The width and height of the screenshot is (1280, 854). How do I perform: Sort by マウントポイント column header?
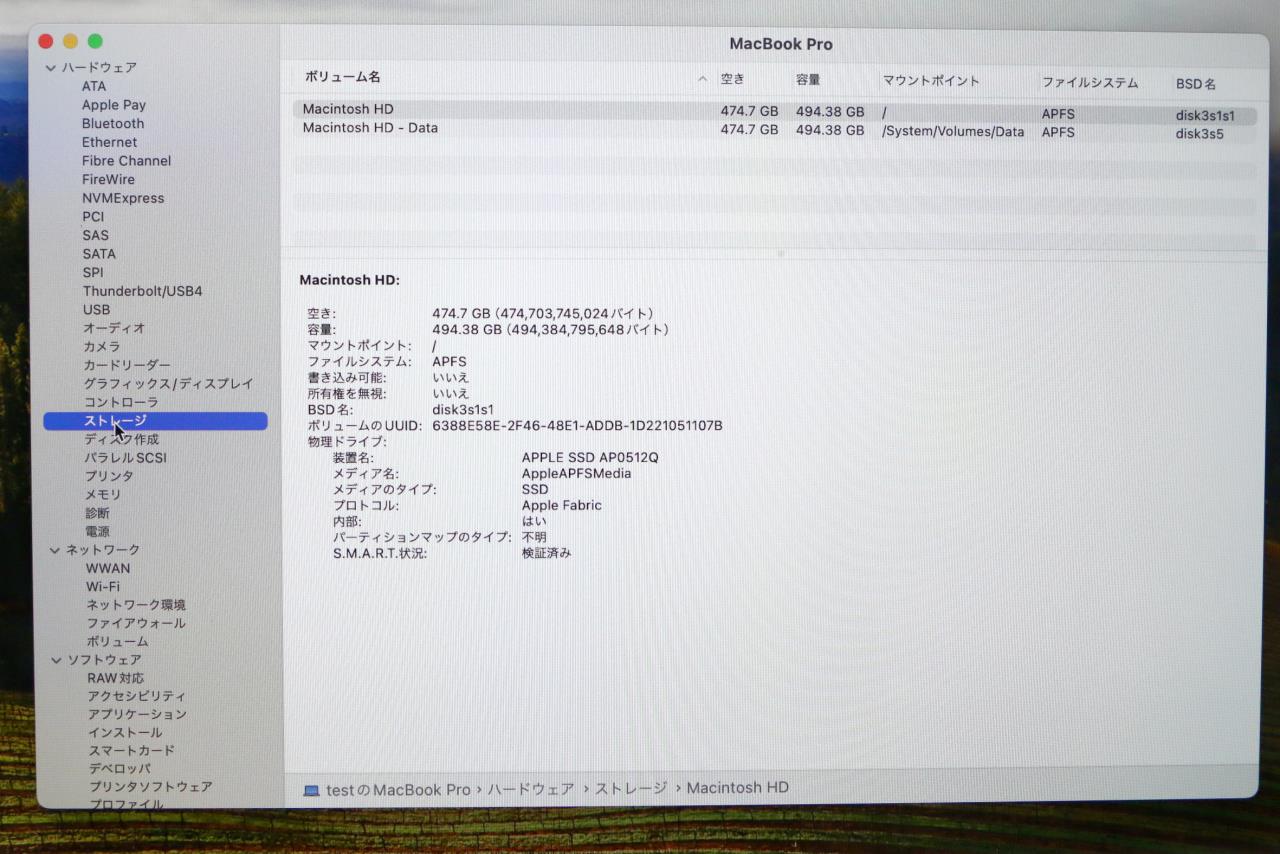coord(931,81)
